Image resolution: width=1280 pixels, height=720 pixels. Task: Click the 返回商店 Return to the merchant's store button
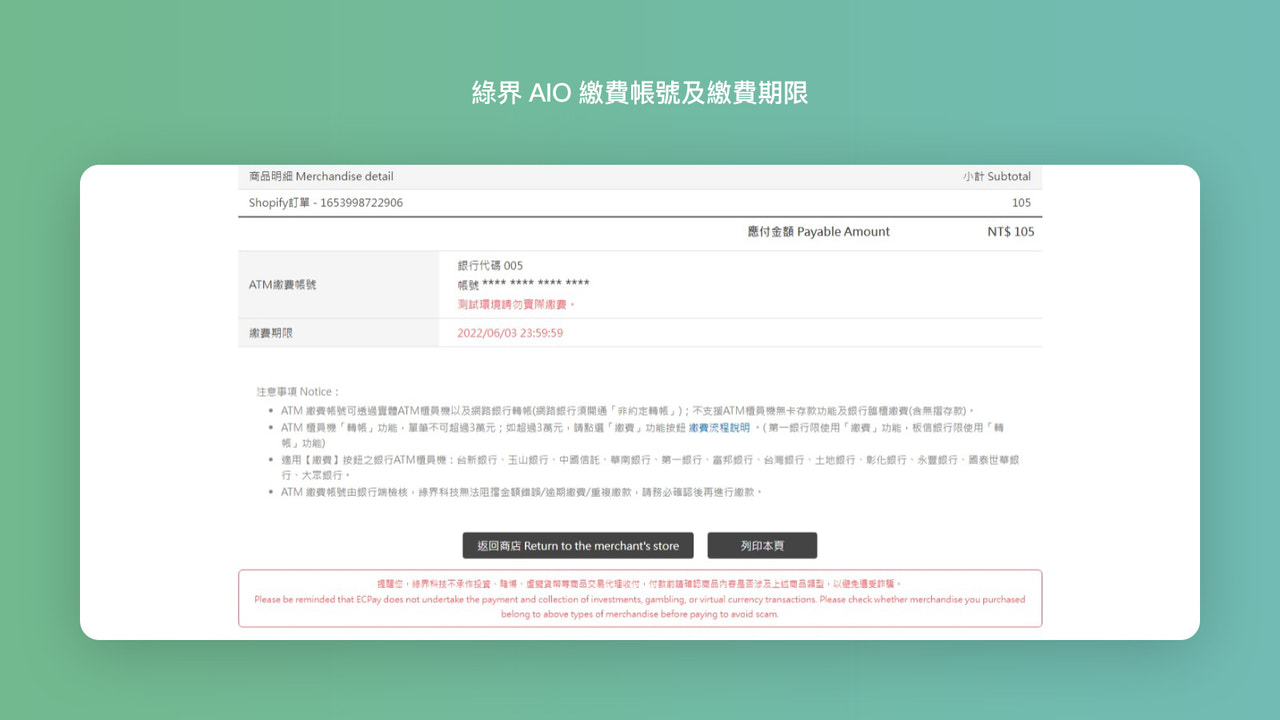[578, 545]
